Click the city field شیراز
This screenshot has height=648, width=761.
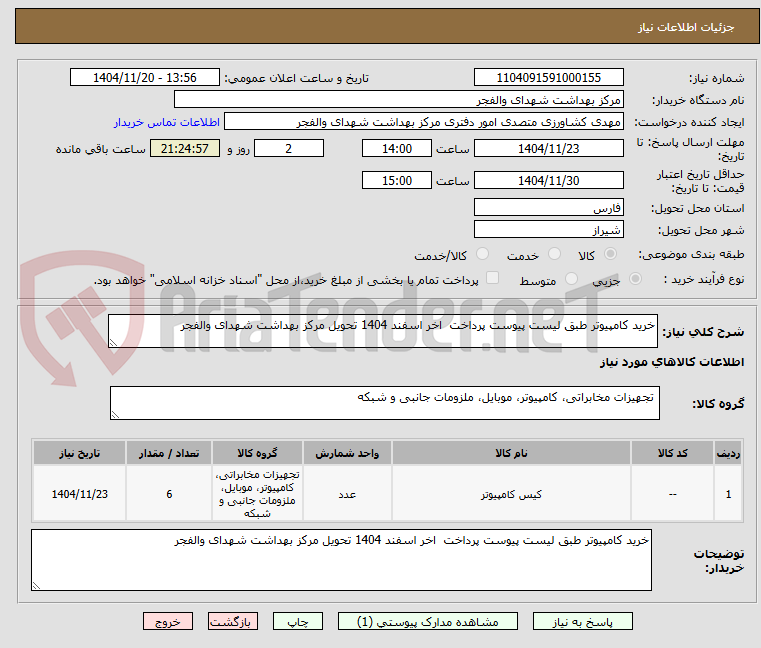(x=548, y=230)
